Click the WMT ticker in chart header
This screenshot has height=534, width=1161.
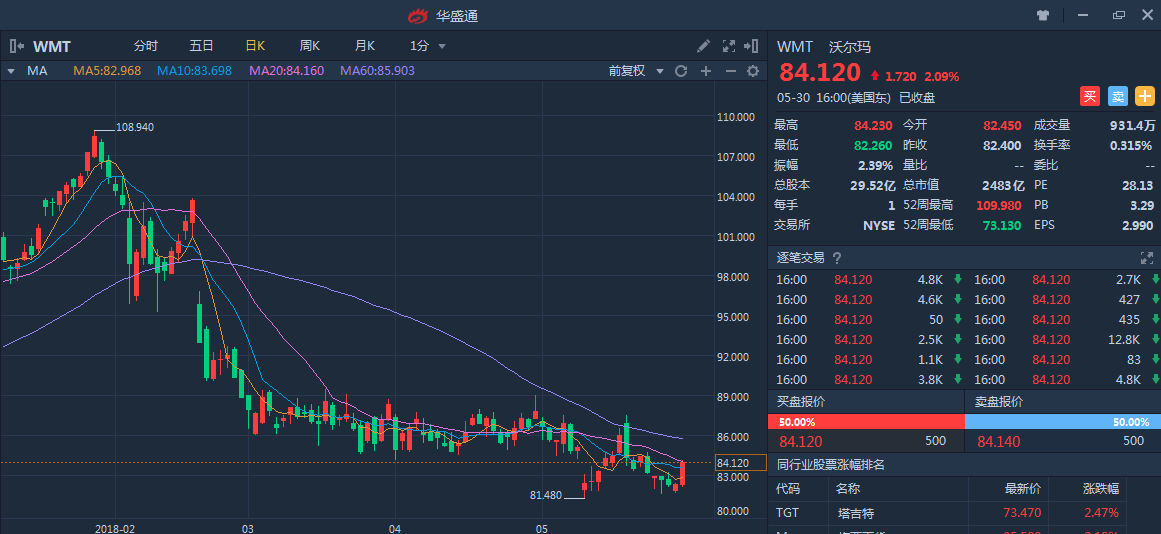click(52, 47)
